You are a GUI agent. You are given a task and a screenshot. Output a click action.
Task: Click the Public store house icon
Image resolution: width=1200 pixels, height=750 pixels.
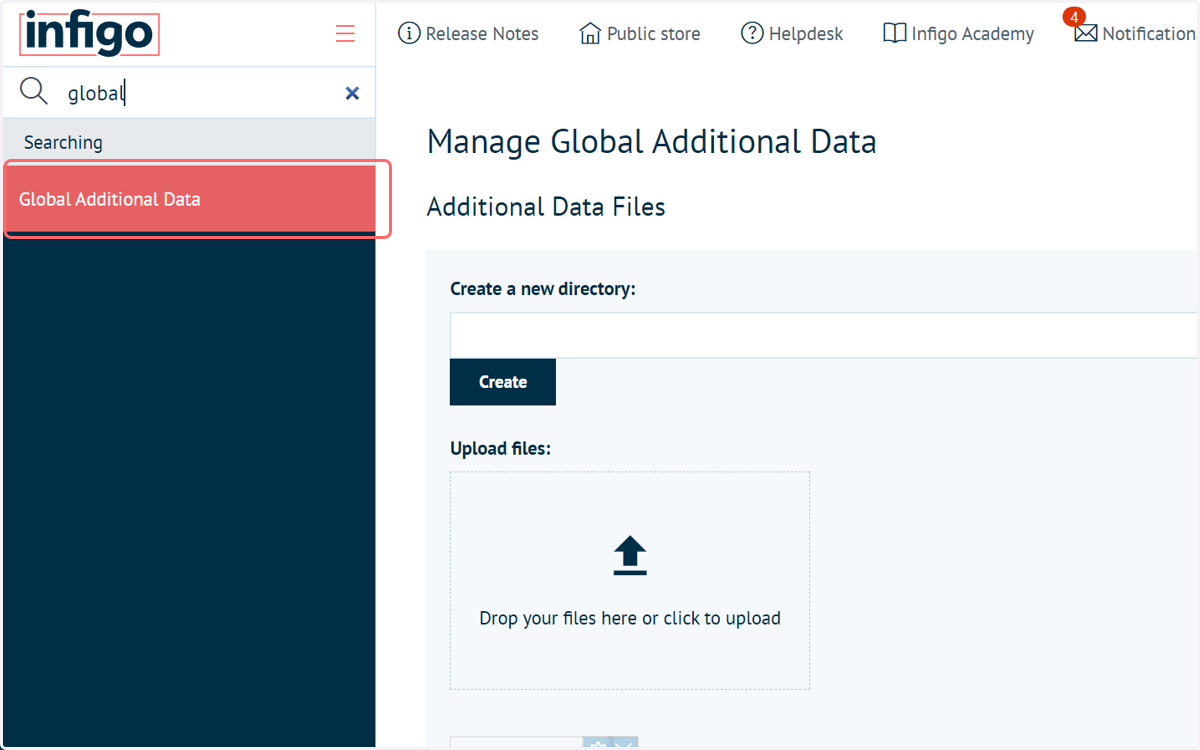[x=590, y=34]
